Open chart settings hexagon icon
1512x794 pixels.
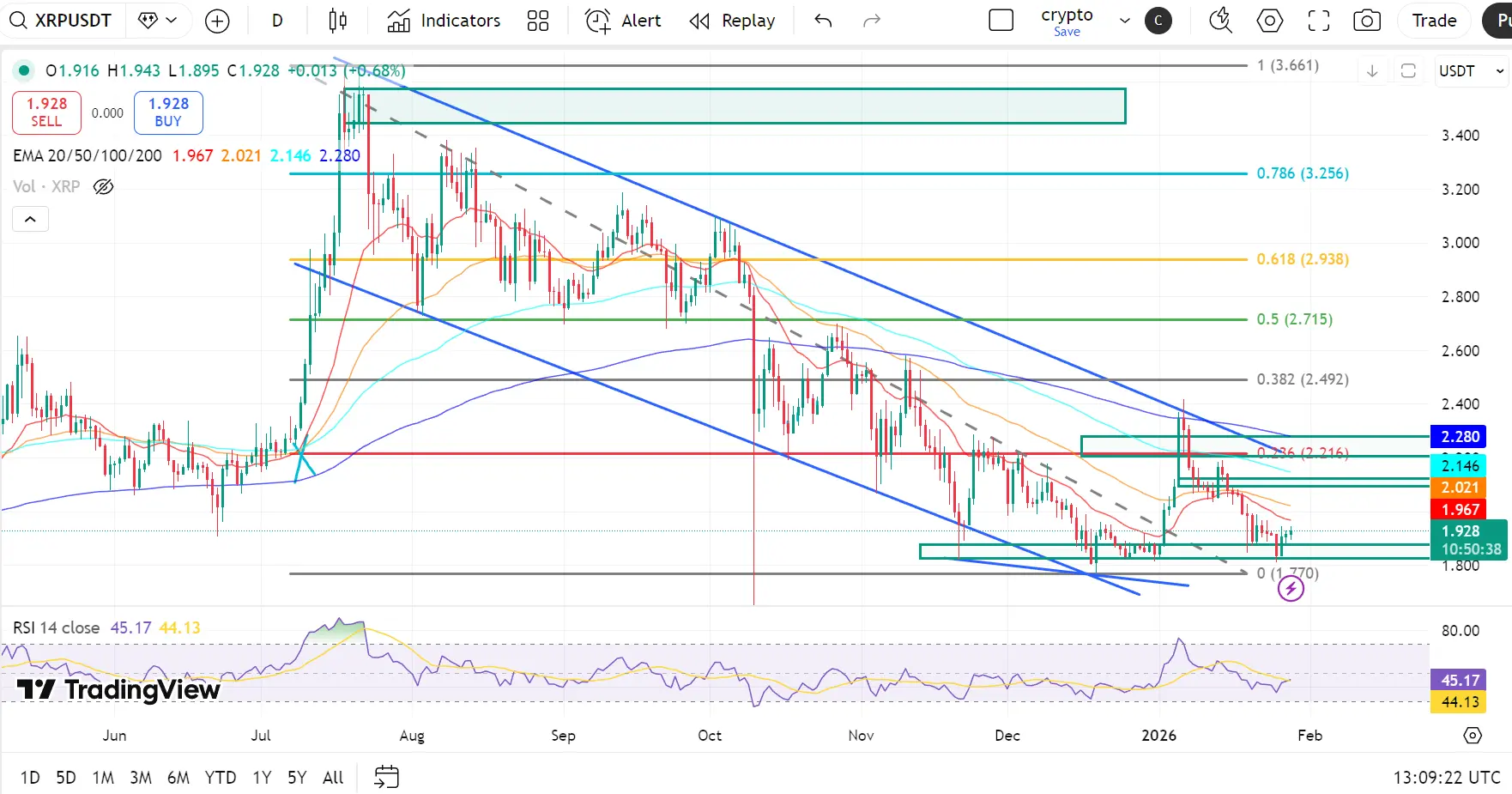[1270, 21]
